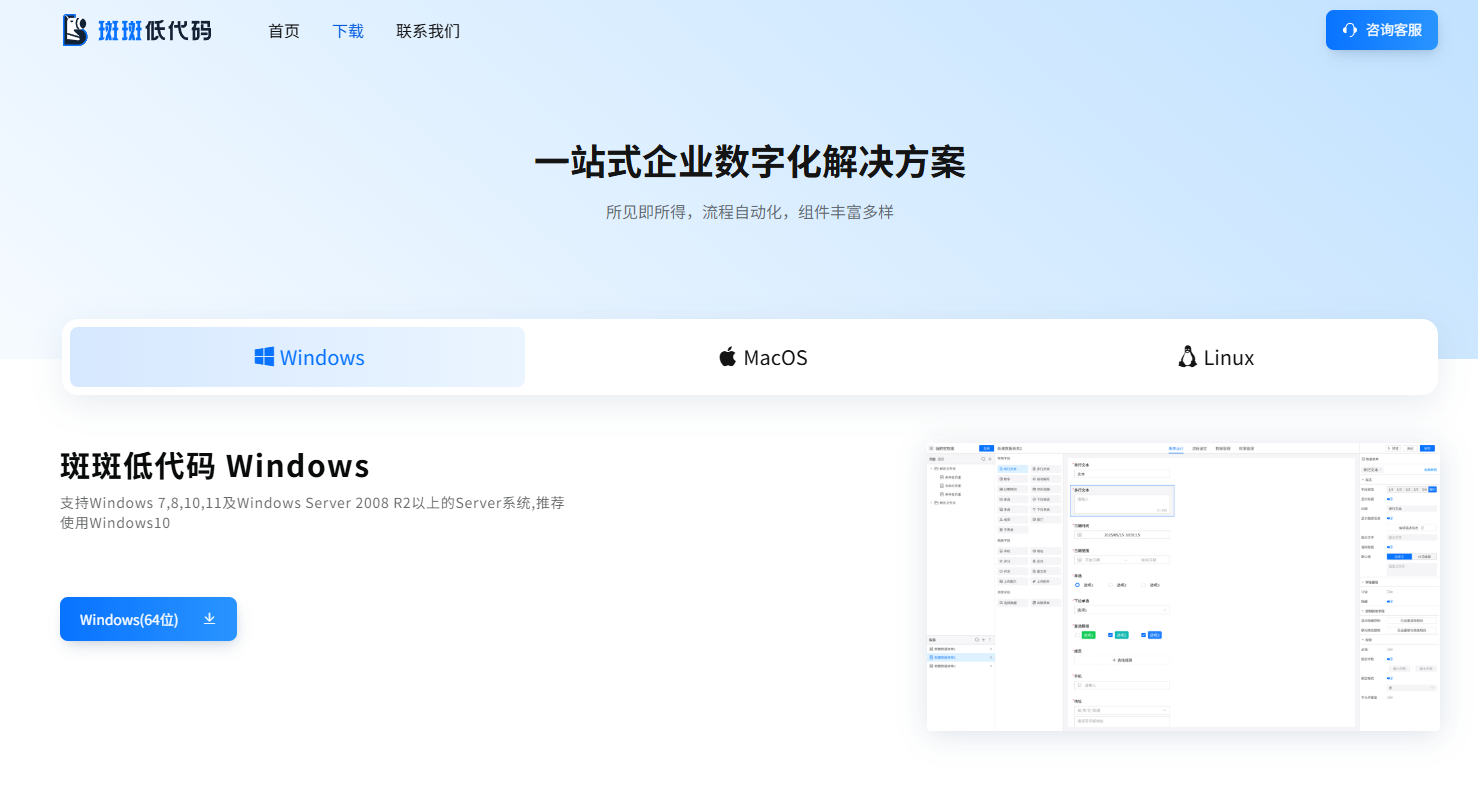
Task: Switch to the Linux tab
Action: click(x=1216, y=357)
